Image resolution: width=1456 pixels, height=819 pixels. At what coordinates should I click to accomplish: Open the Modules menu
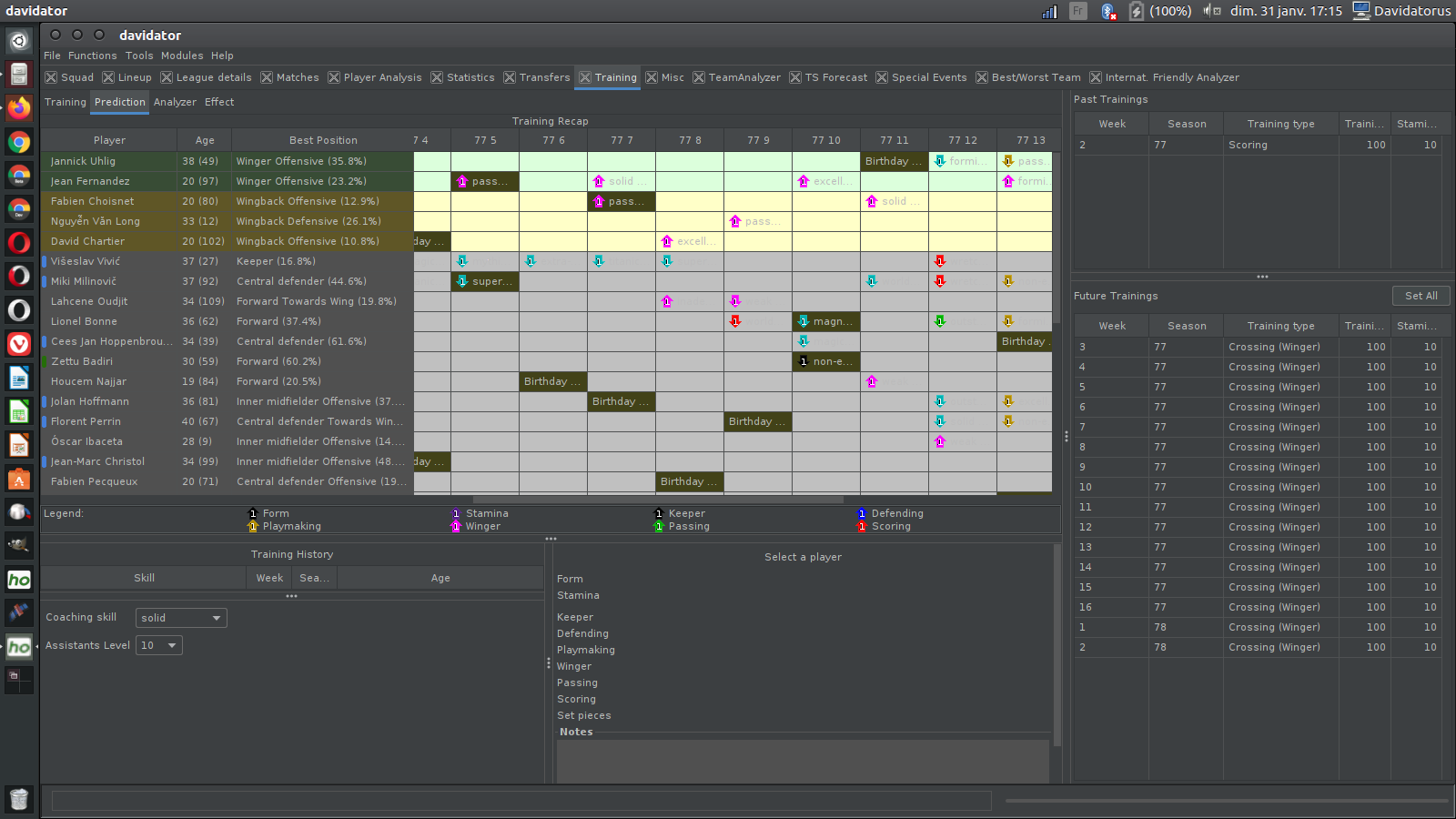(182, 56)
